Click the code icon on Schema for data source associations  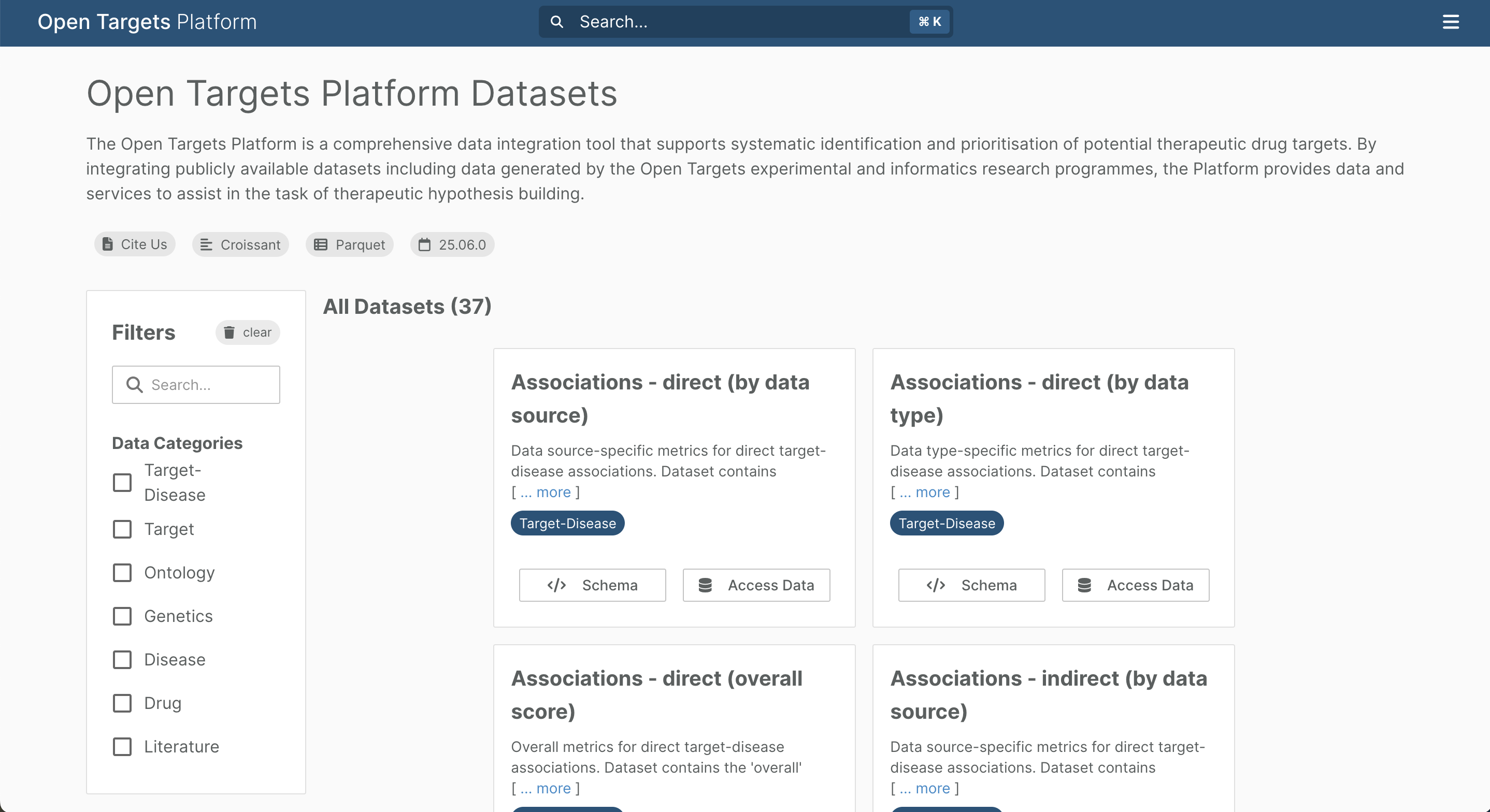coord(556,585)
